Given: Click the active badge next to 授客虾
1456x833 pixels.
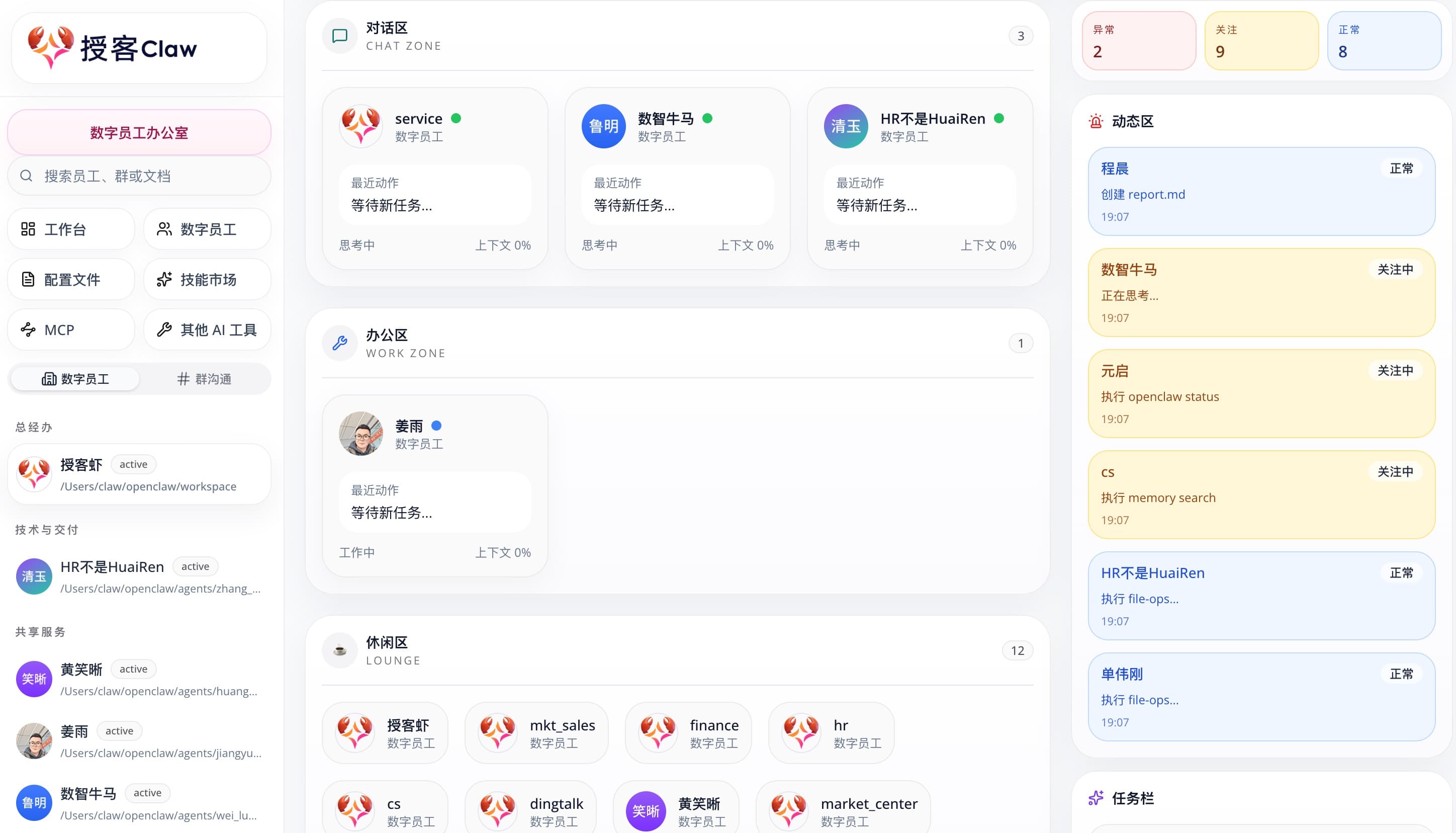Looking at the screenshot, I should pos(133,464).
